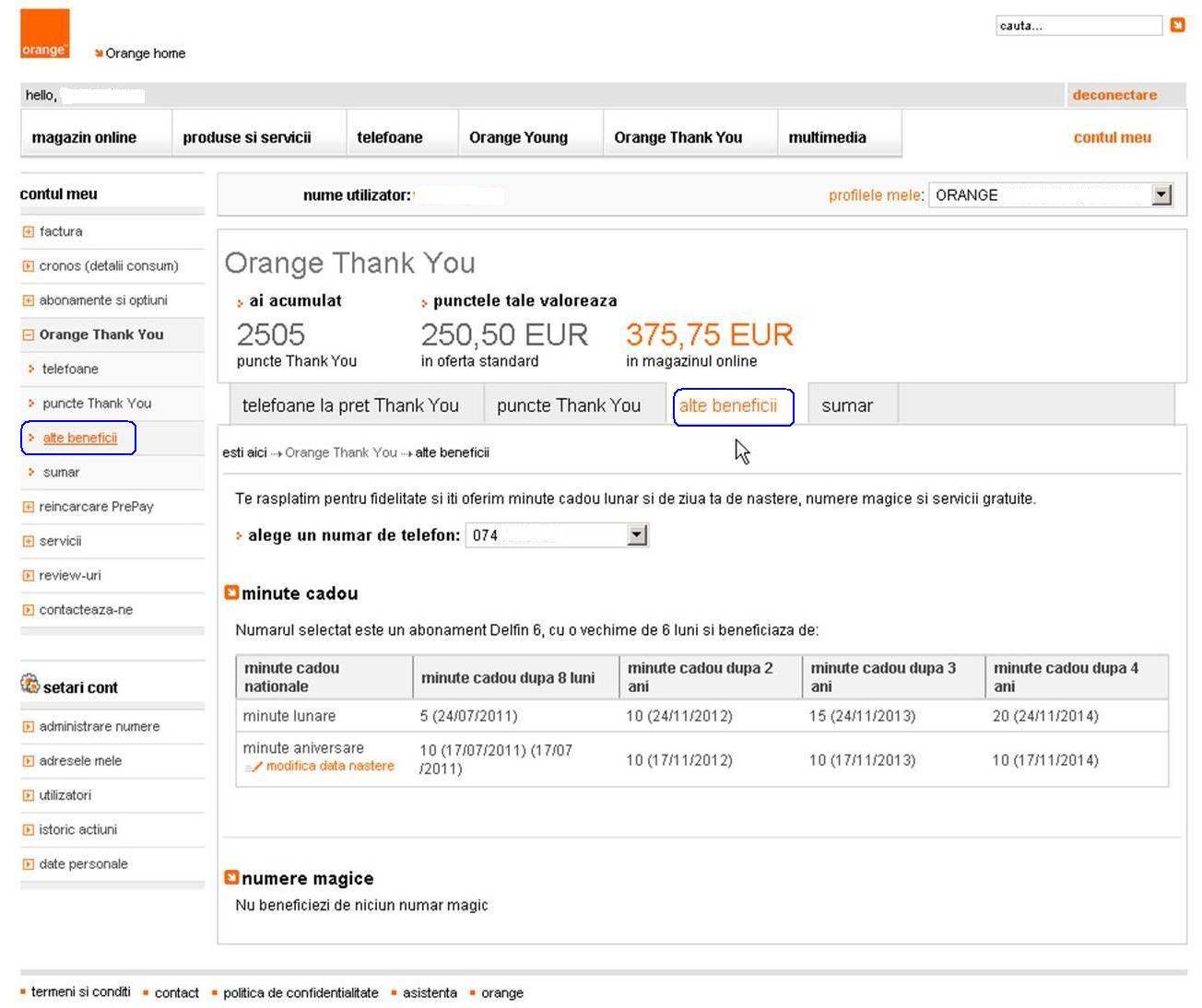This screenshot has width=1202, height=1008.
Task: Click the administrare numere arrow icon
Action: pos(28,727)
